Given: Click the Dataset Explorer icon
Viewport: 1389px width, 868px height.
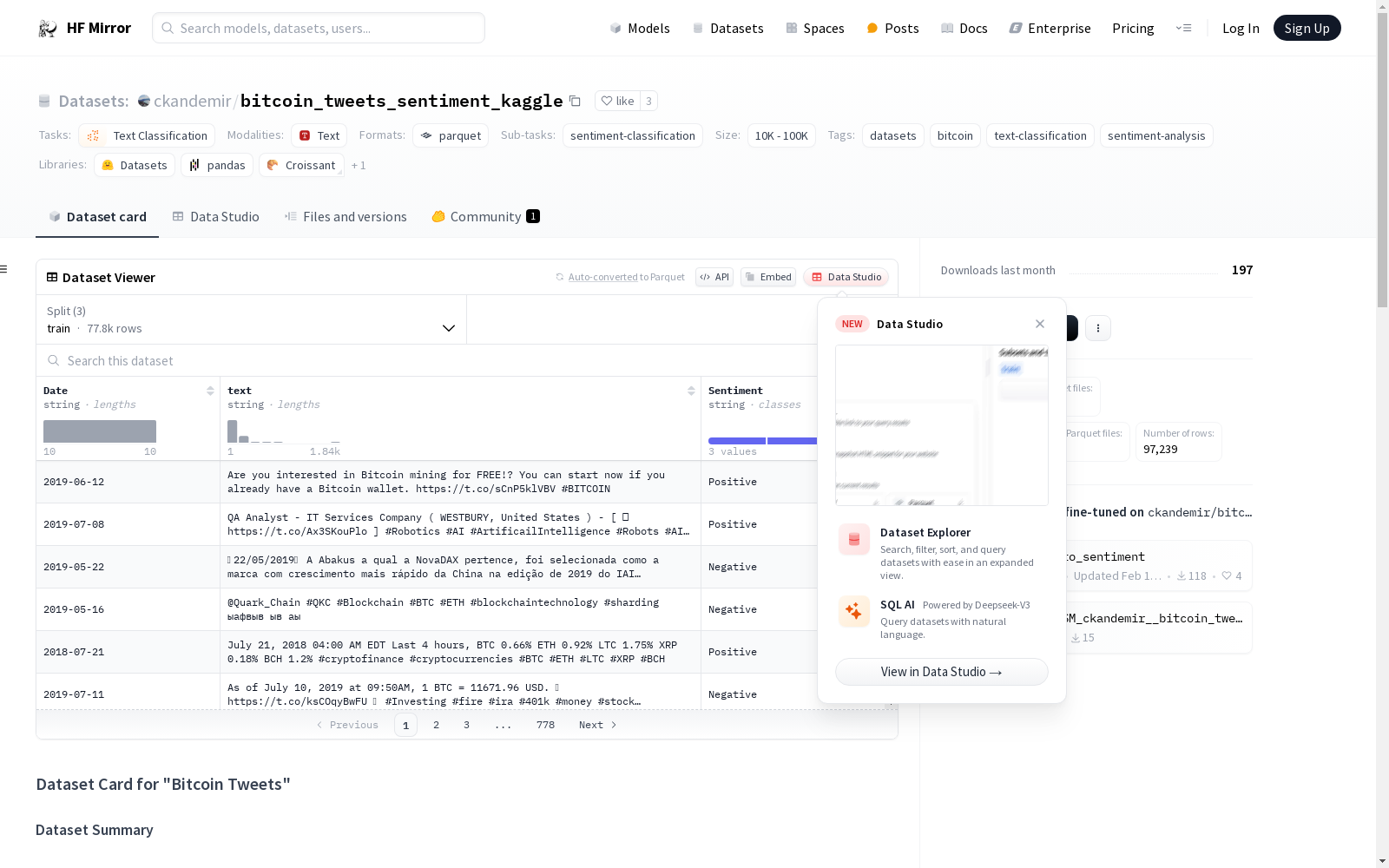Looking at the screenshot, I should click(x=854, y=539).
